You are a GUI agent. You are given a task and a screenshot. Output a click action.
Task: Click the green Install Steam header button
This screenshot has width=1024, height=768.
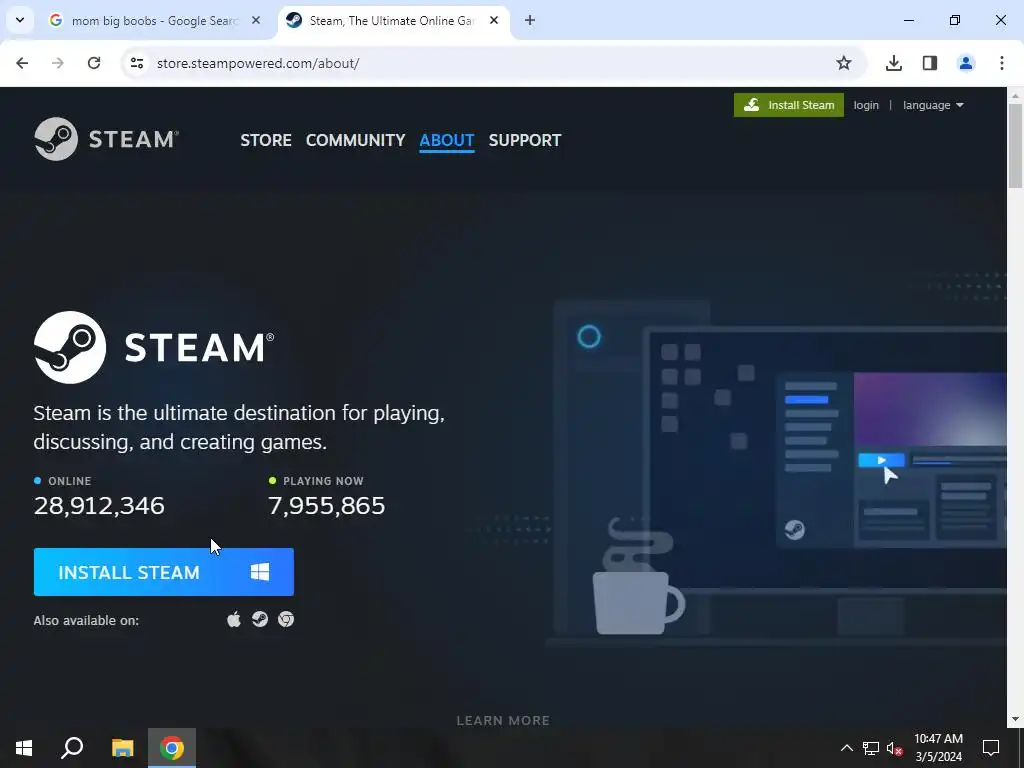click(x=789, y=105)
